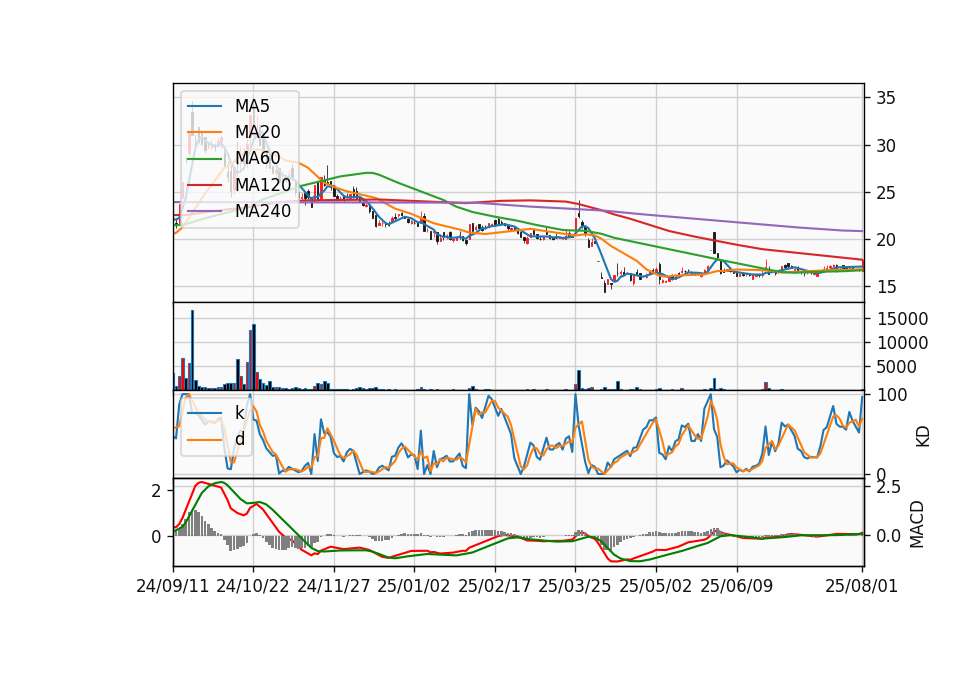The image size is (960, 690).
Task: Click the MA120 legend label
Action: click(263, 184)
